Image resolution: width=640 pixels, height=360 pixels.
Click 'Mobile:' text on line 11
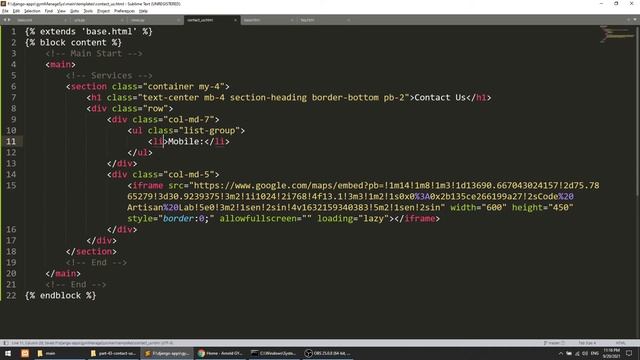(186, 142)
